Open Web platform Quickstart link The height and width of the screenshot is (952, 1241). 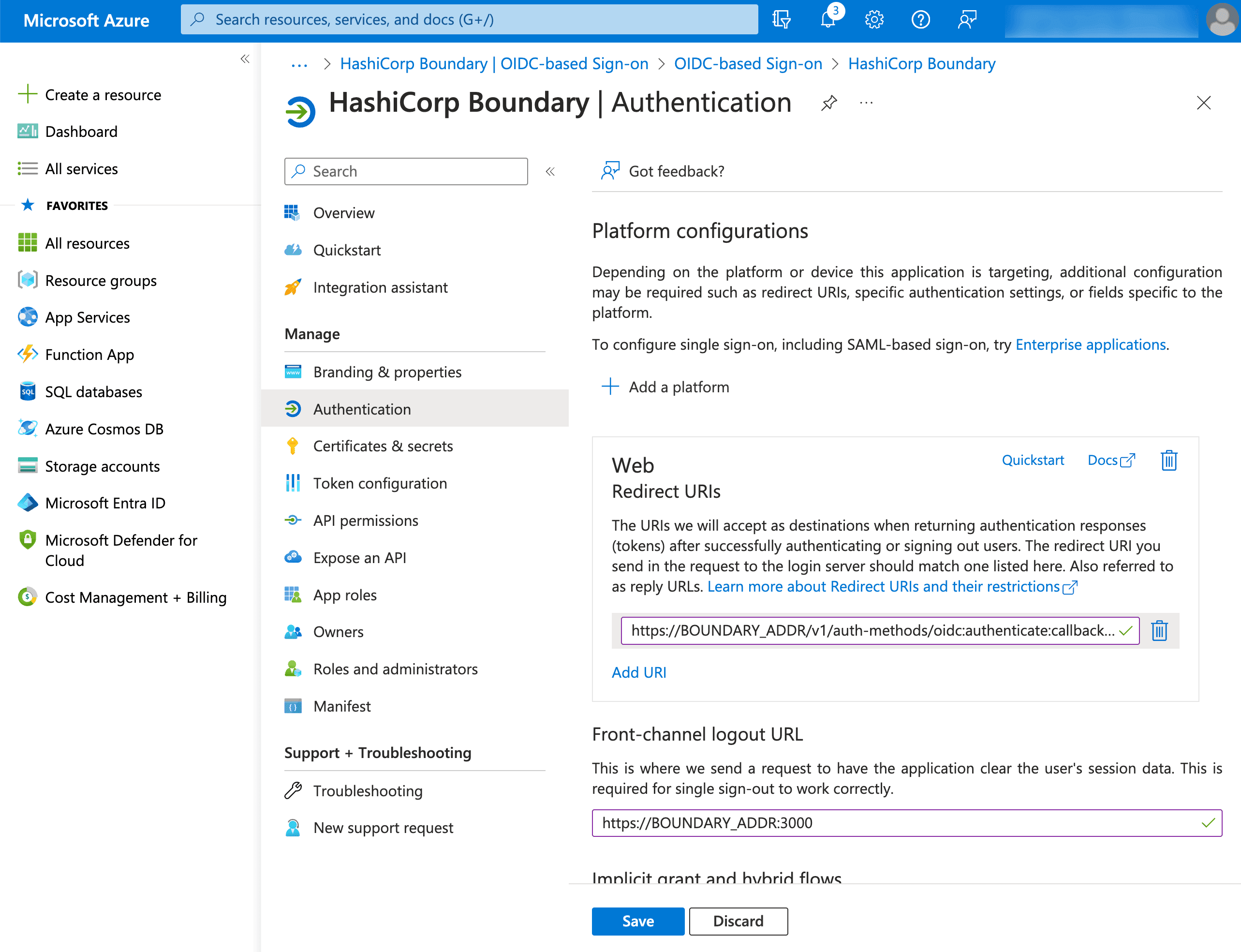click(x=1033, y=460)
